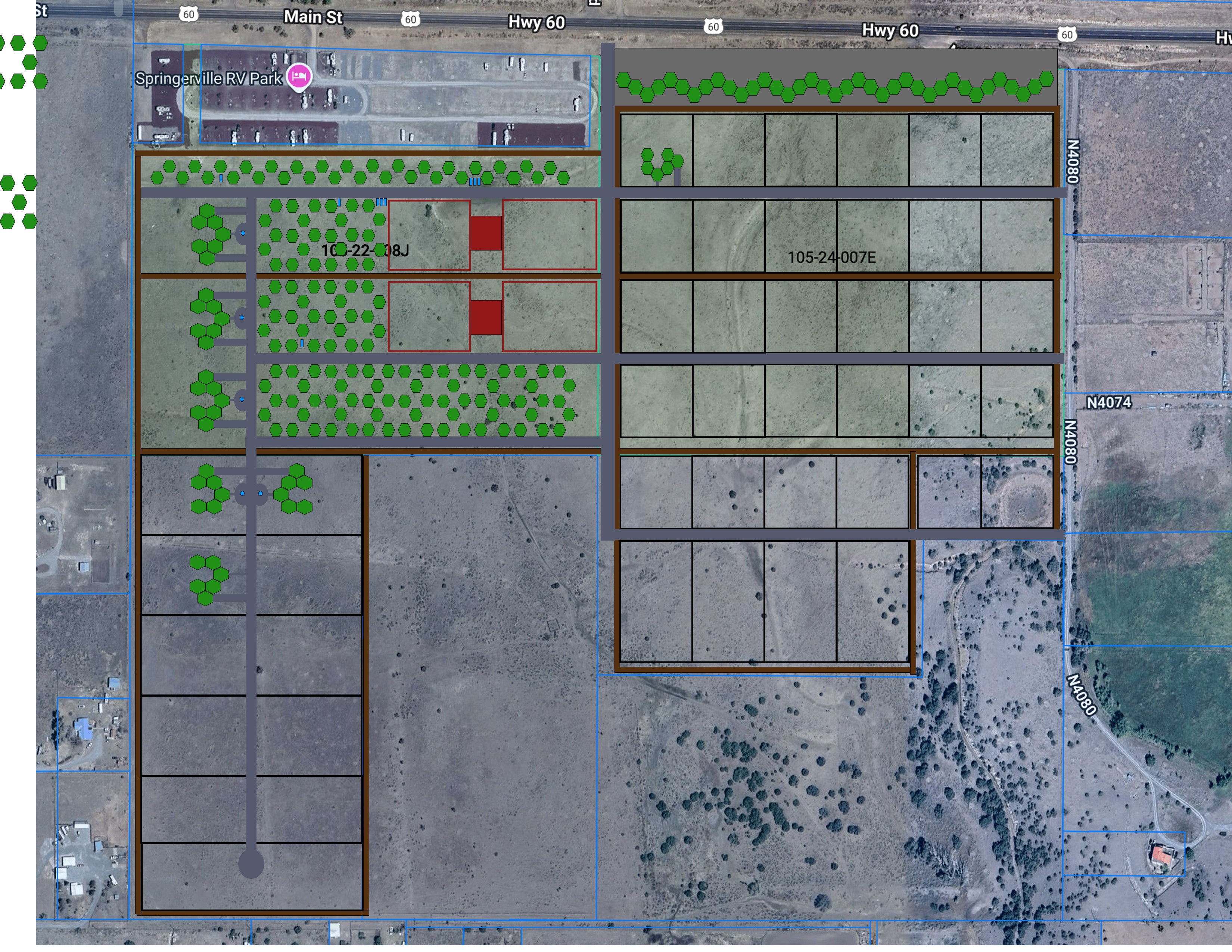1232x952 pixels.
Task: Click the upper-left red outlined lot rectangle
Action: tap(429, 234)
